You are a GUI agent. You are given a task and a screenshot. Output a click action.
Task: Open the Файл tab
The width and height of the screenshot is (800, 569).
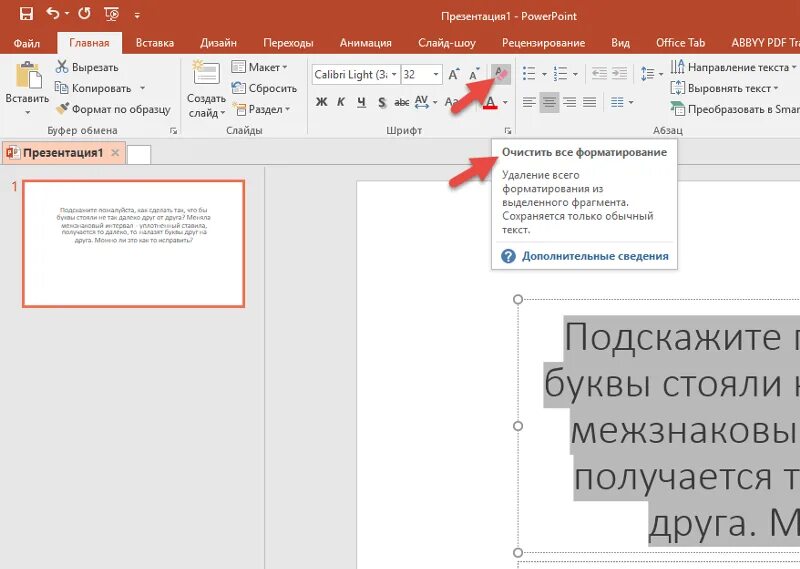[27, 43]
